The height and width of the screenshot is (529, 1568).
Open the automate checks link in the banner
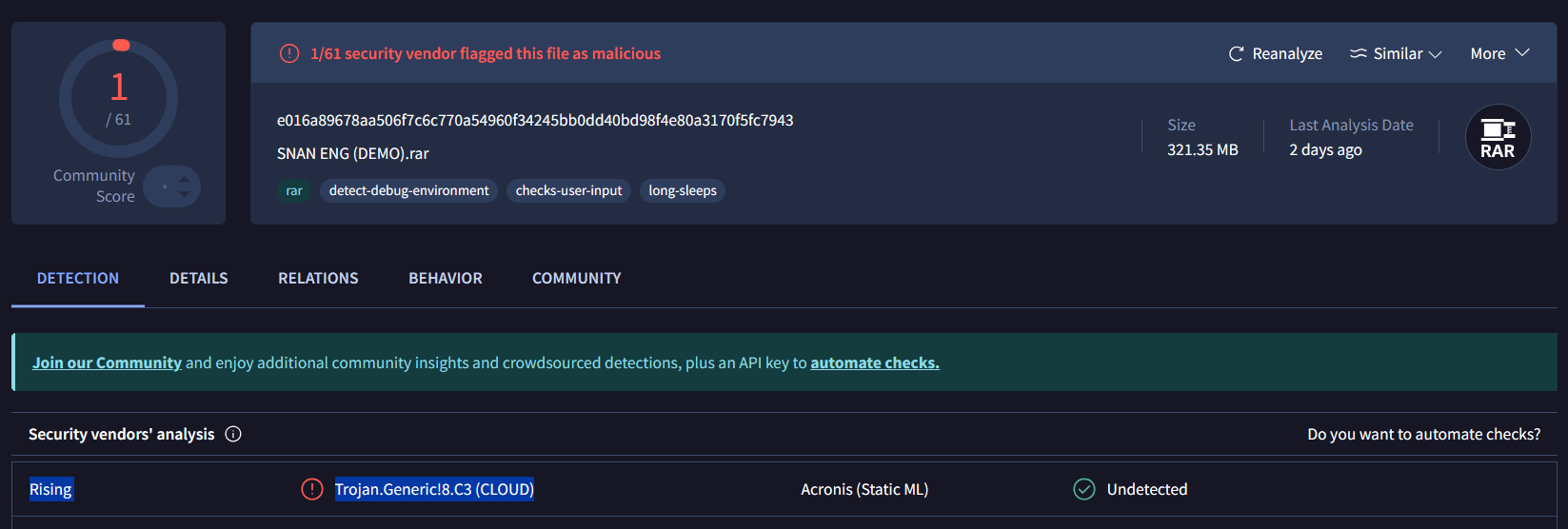pyautogui.click(x=875, y=362)
